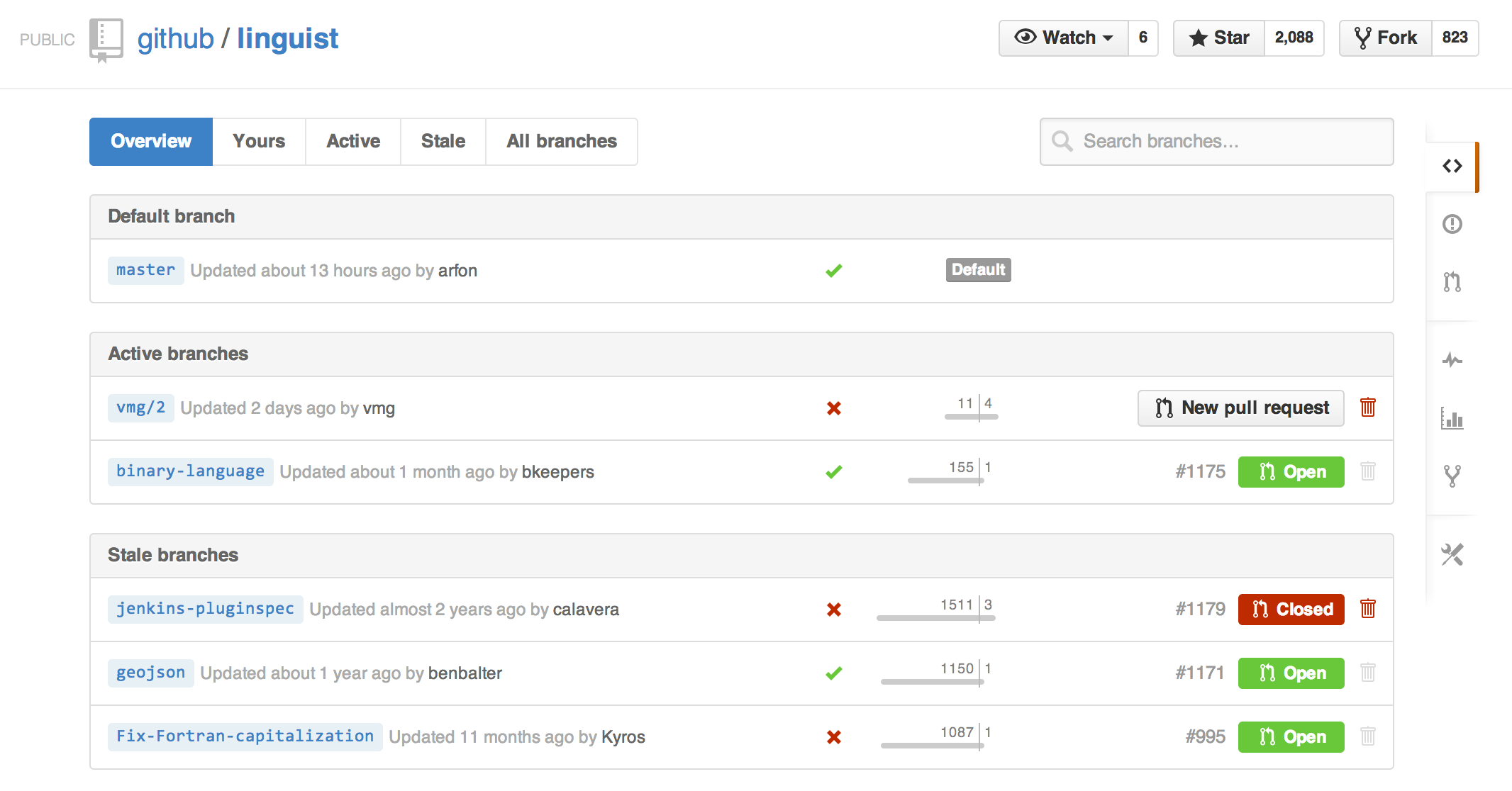Click geojson passing status checkmark
This screenshot has width=1512, height=791.
(x=834, y=673)
